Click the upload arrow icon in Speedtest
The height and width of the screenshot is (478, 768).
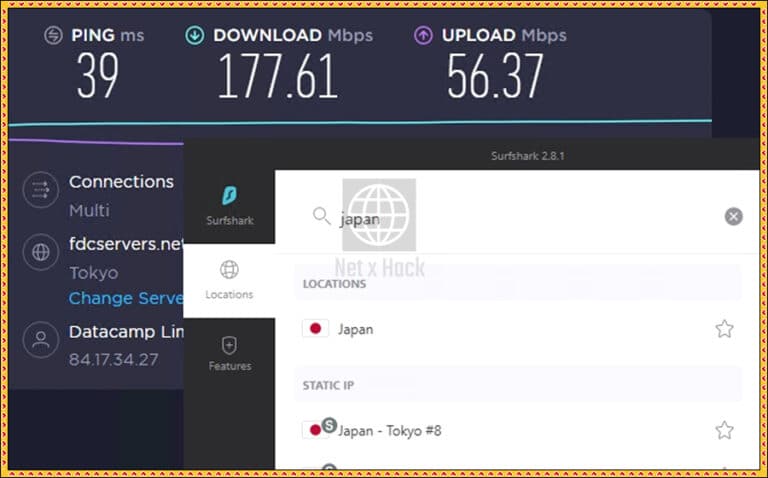click(423, 35)
